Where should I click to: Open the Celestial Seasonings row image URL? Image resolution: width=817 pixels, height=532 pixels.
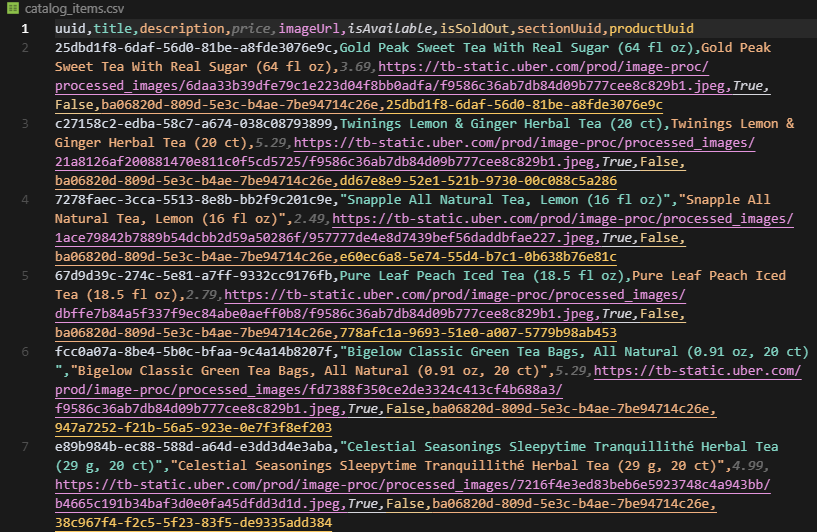(413, 494)
